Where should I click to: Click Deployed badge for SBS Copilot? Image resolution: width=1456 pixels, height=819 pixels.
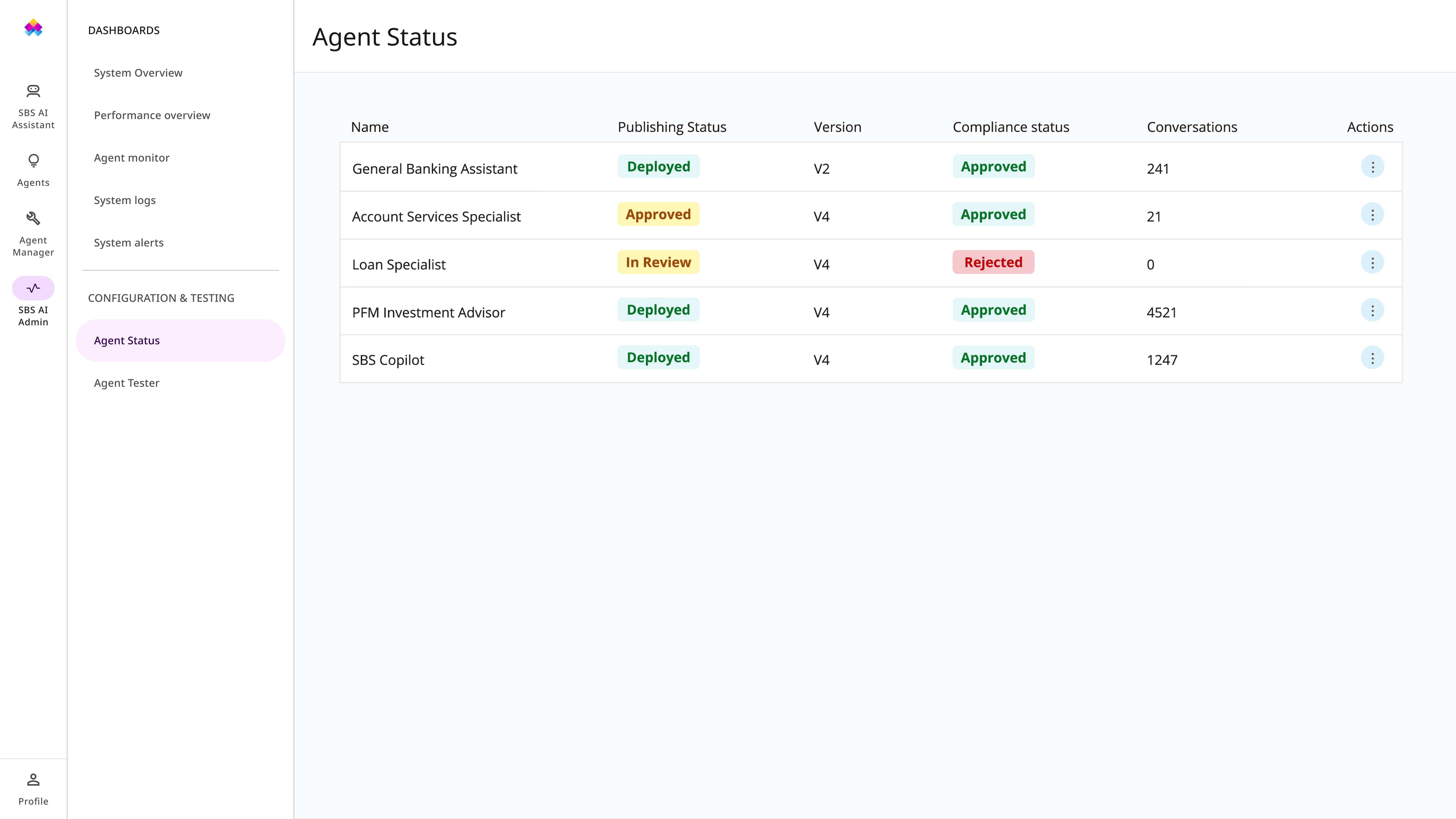[658, 358]
